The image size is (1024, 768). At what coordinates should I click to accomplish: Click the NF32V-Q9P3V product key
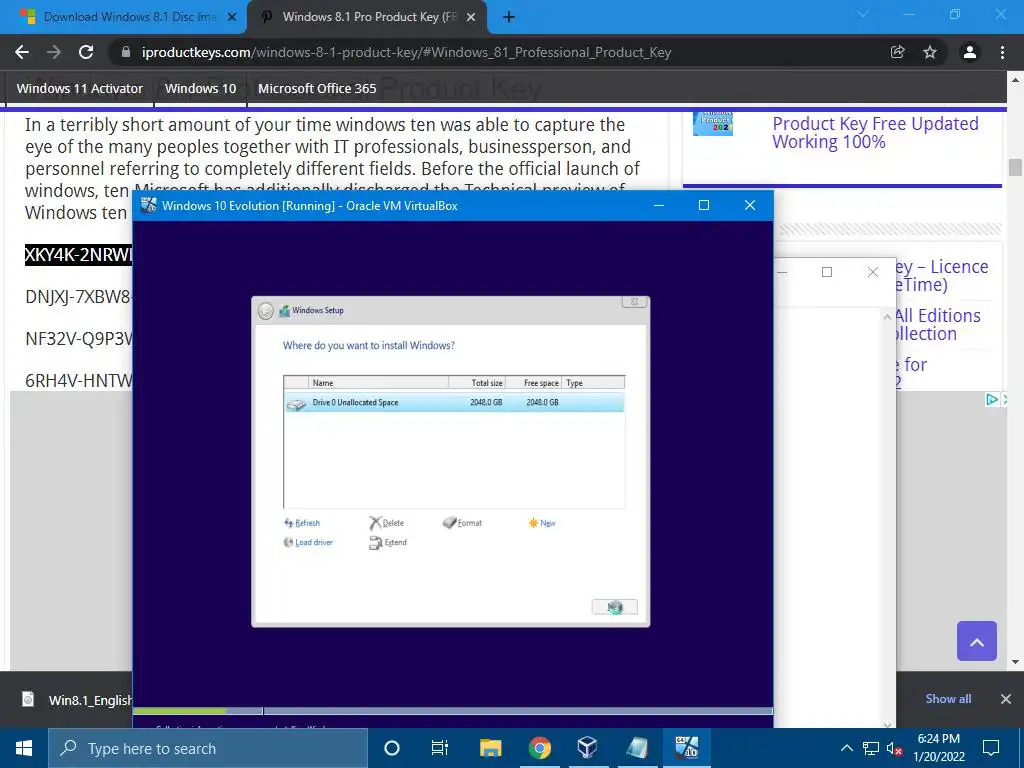78,338
